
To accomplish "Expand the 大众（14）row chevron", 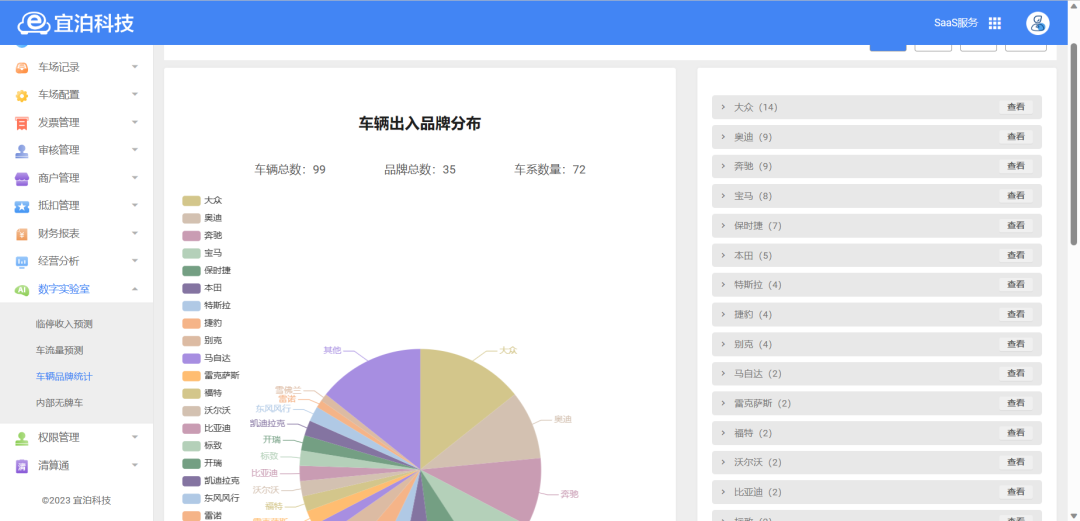I will pos(723,107).
